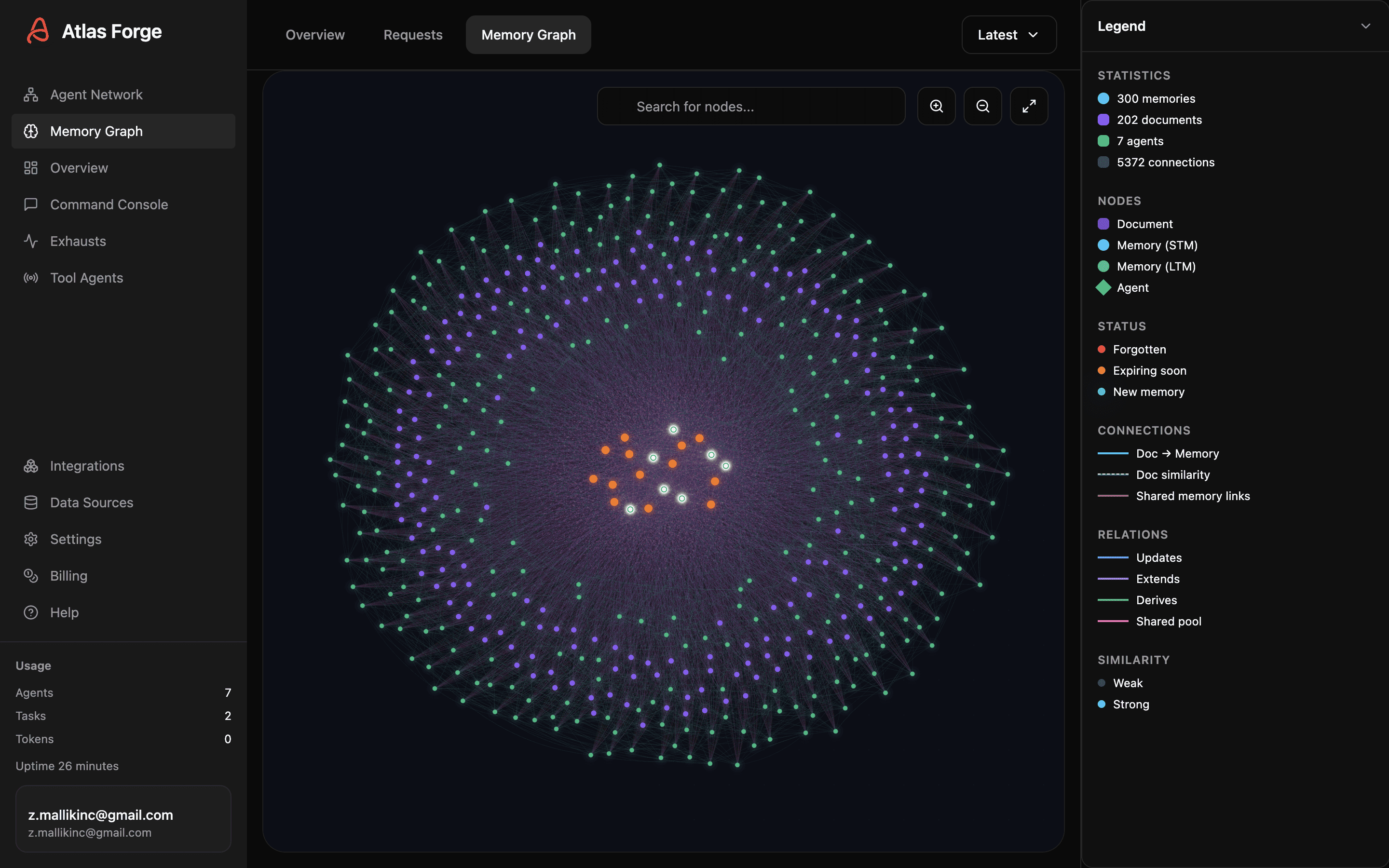The image size is (1389, 868).
Task: Open the Help link in sidebar
Action: pos(64,612)
